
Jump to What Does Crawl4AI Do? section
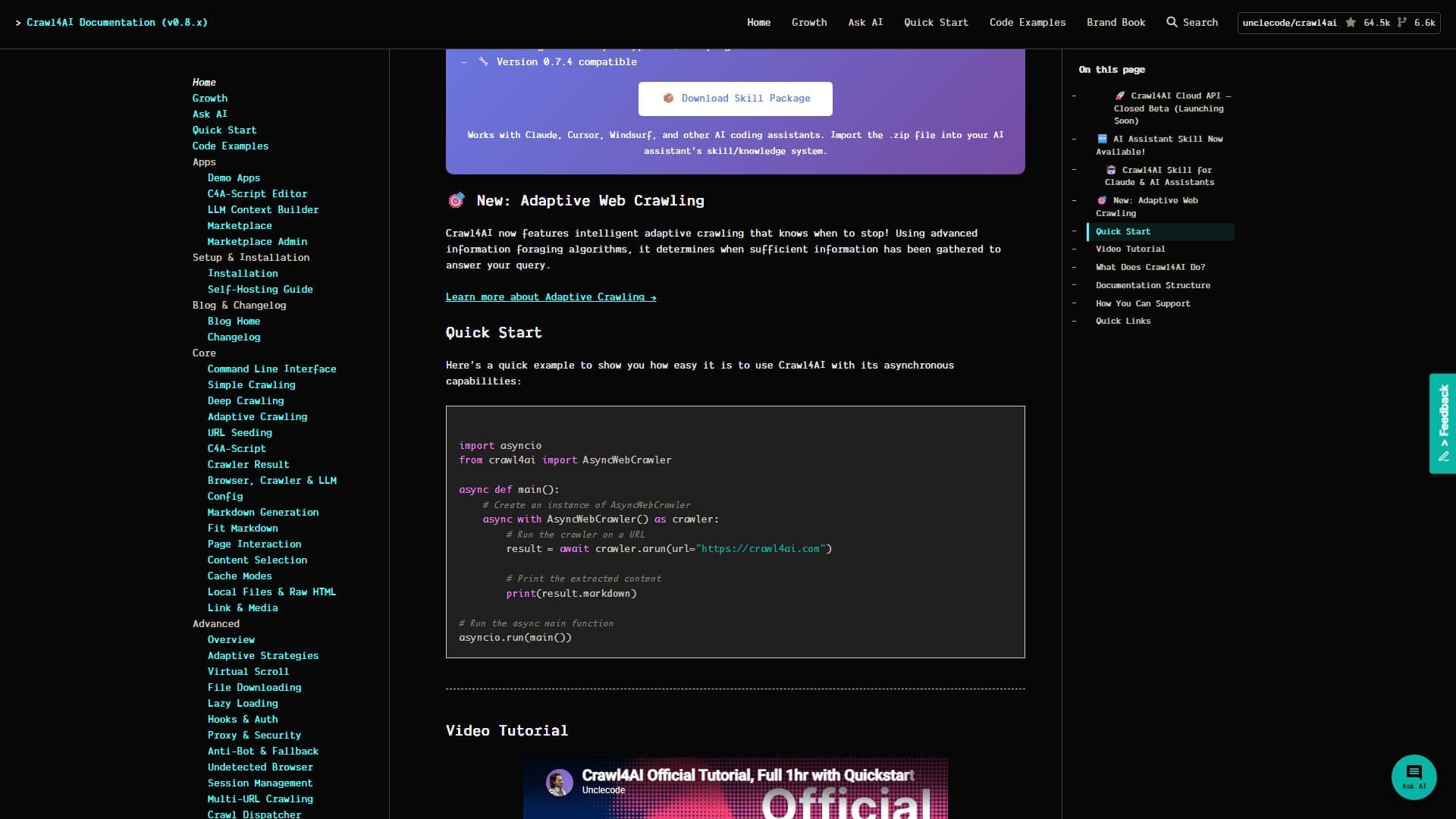1150,267
